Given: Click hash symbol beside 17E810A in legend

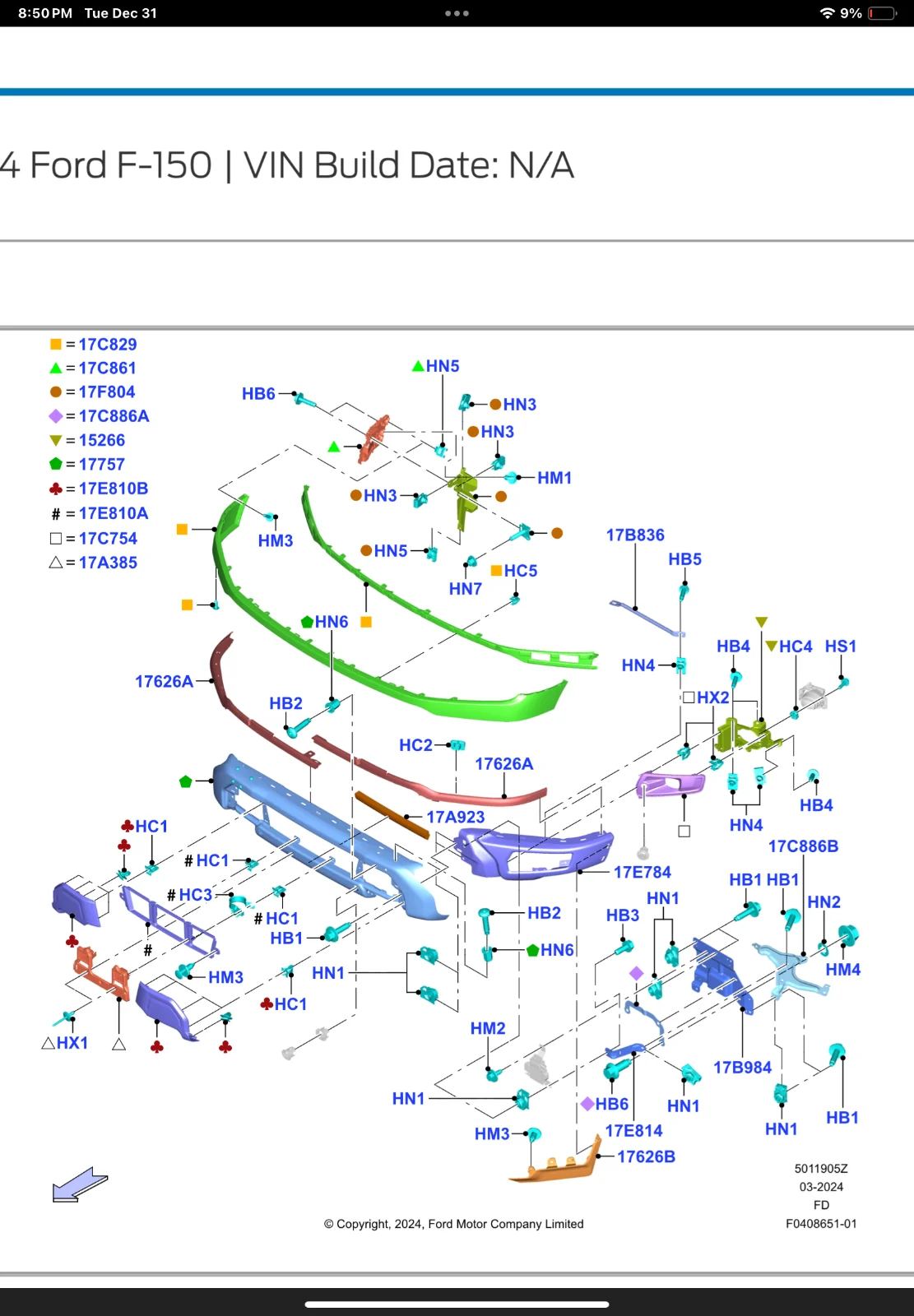Looking at the screenshot, I should [x=56, y=513].
